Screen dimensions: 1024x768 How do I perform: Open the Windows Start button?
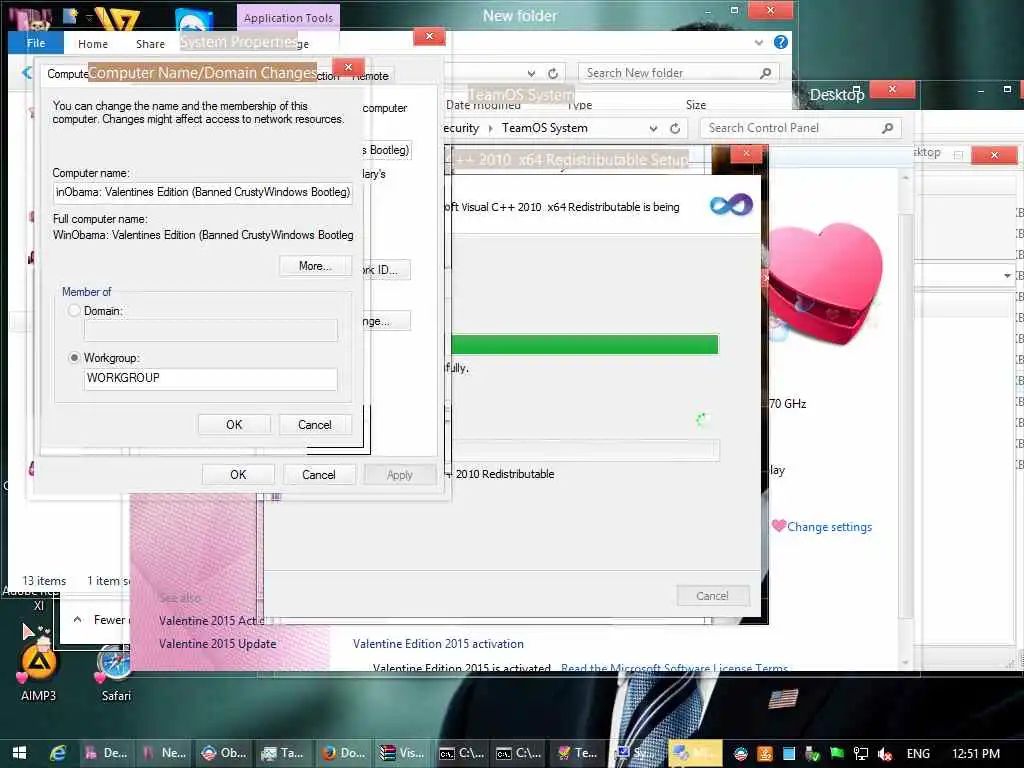[20, 753]
